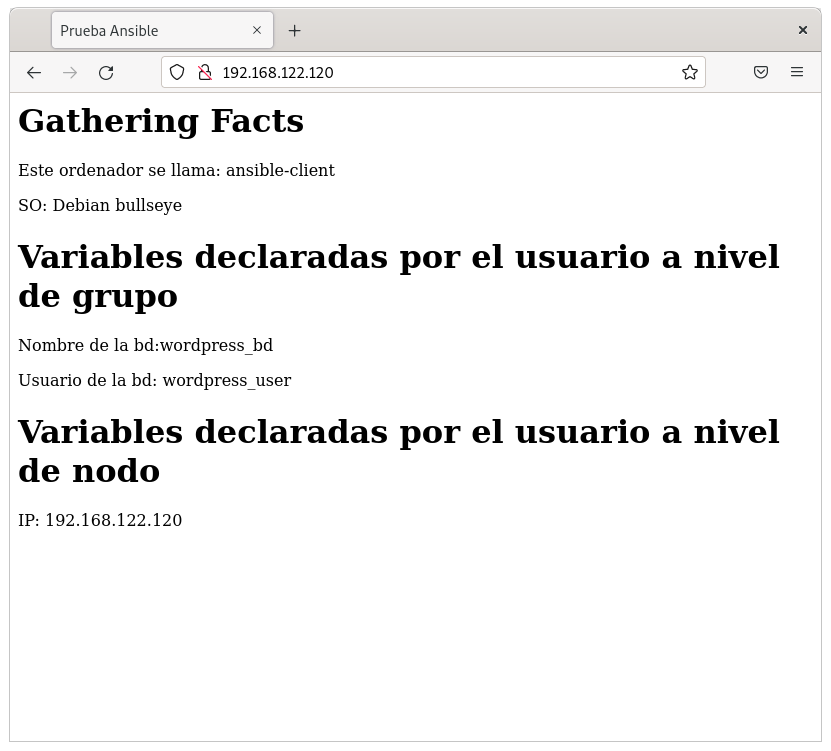The width and height of the screenshot is (831, 751).
Task: Reload the current page
Action: coord(106,72)
